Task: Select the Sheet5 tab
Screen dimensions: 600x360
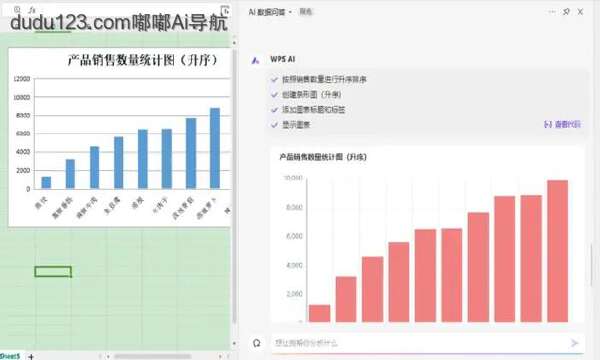Action: 10,356
